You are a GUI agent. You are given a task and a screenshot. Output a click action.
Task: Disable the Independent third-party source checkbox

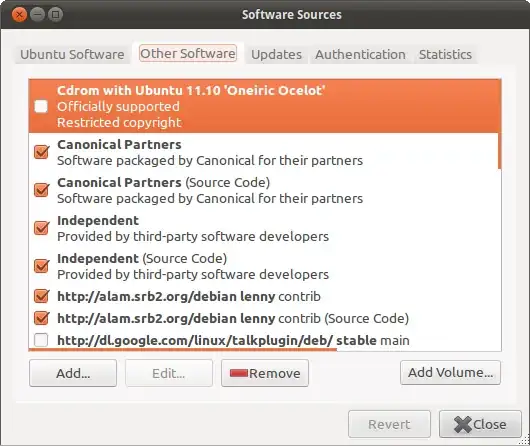[41, 228]
